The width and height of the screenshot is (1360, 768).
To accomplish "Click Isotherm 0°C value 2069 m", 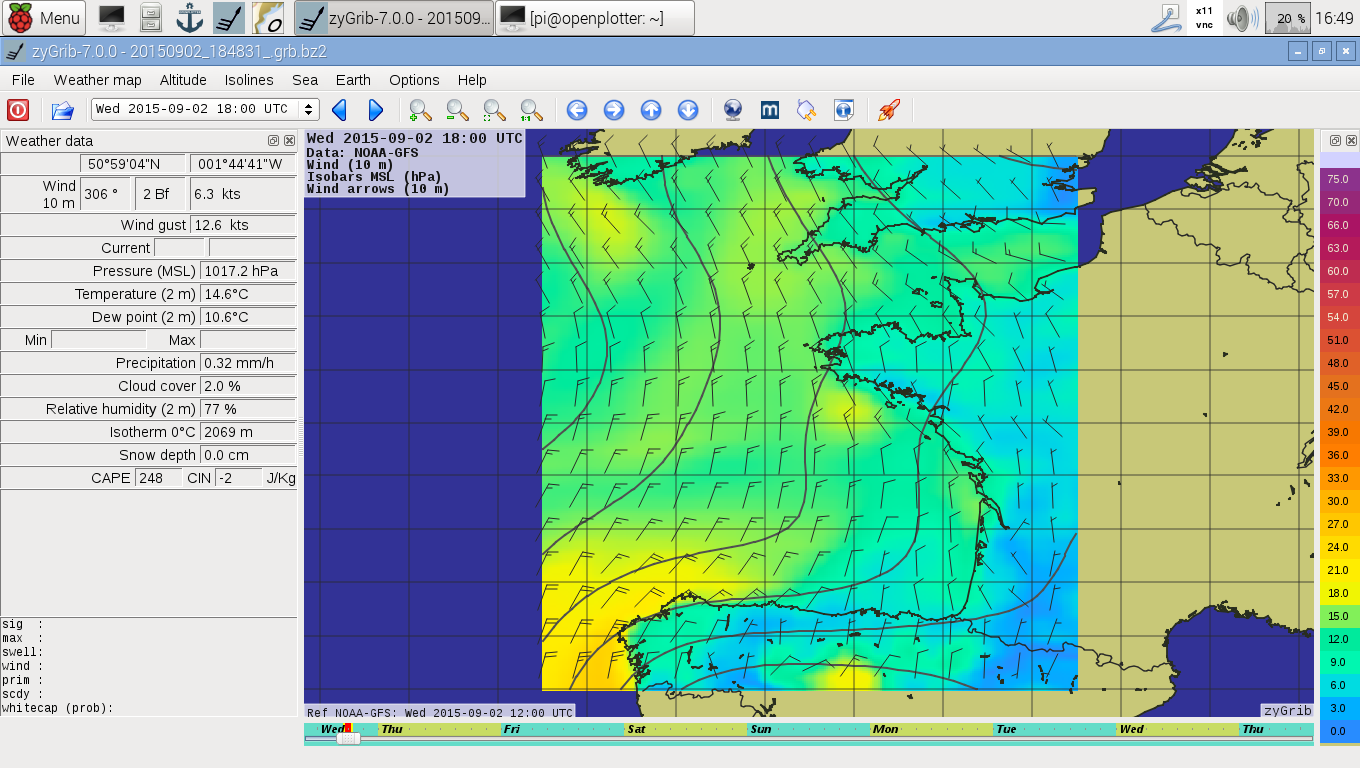I will [248, 432].
